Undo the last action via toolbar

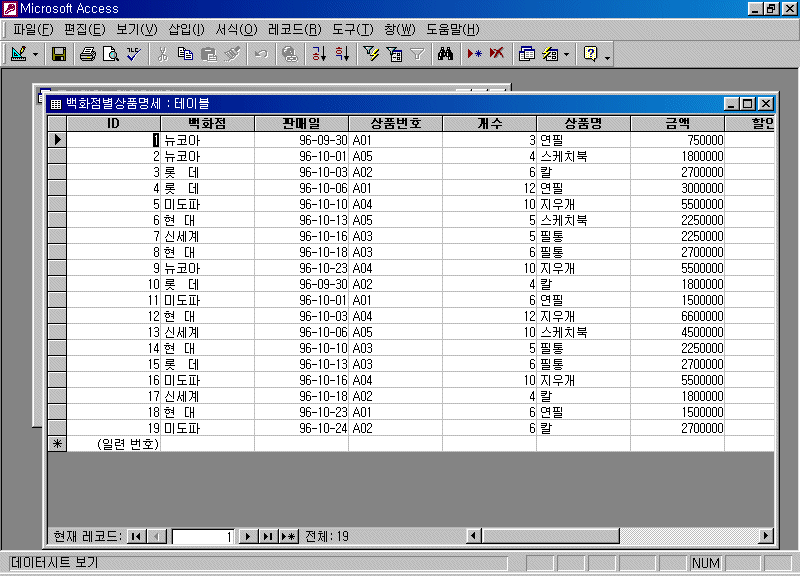point(261,54)
